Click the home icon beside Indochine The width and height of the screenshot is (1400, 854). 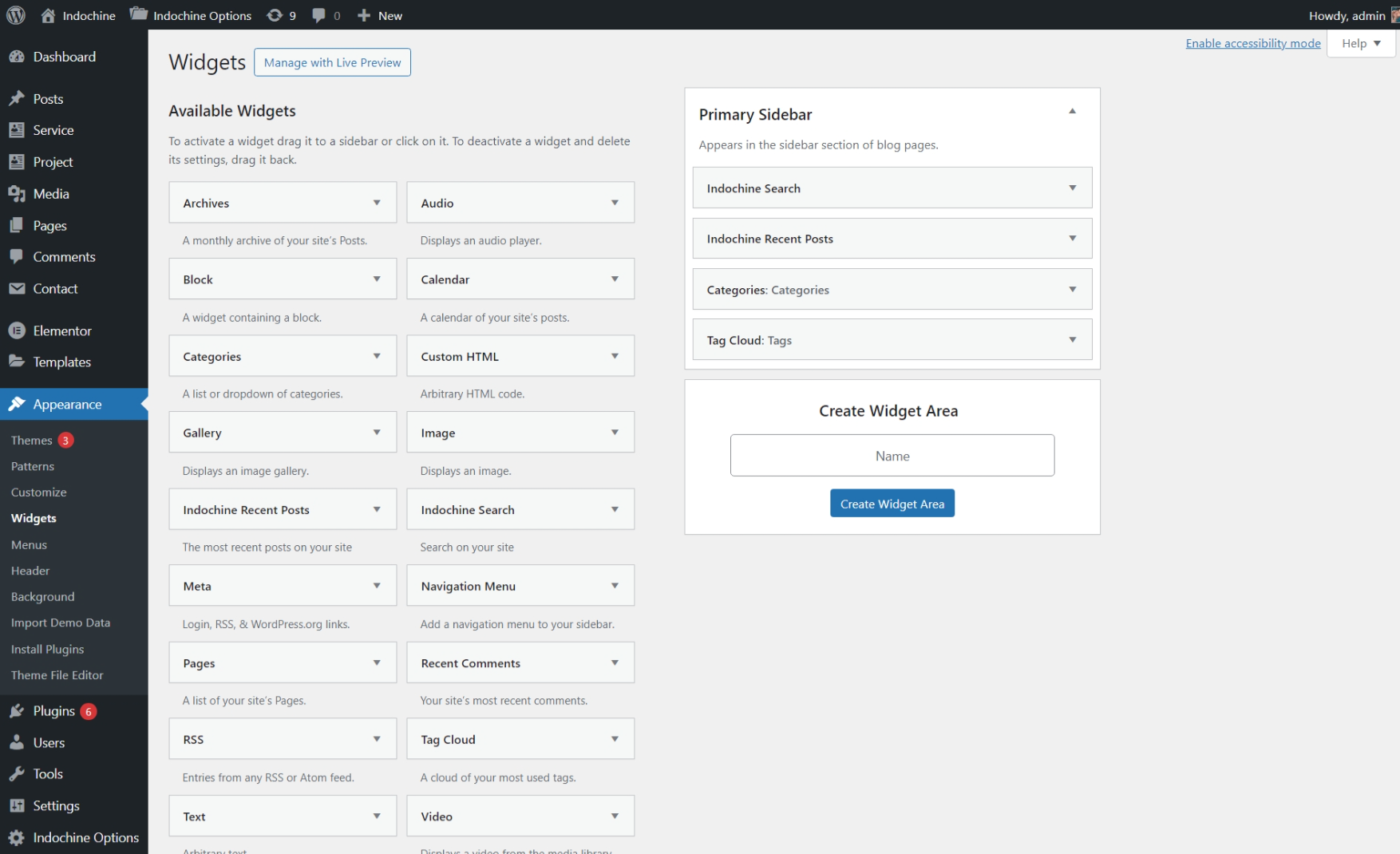49,15
